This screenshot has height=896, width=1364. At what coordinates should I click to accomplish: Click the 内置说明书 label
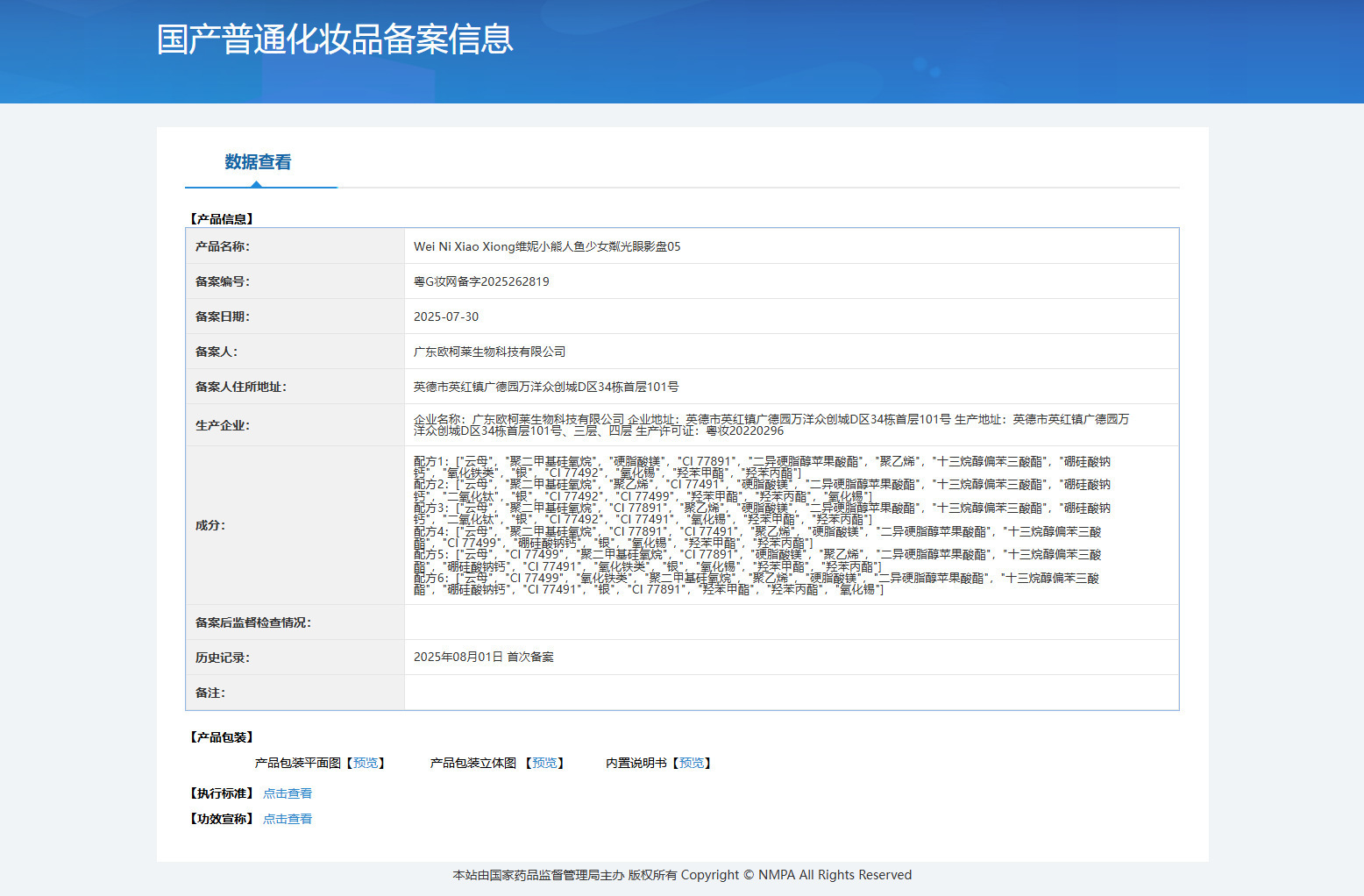point(636,764)
